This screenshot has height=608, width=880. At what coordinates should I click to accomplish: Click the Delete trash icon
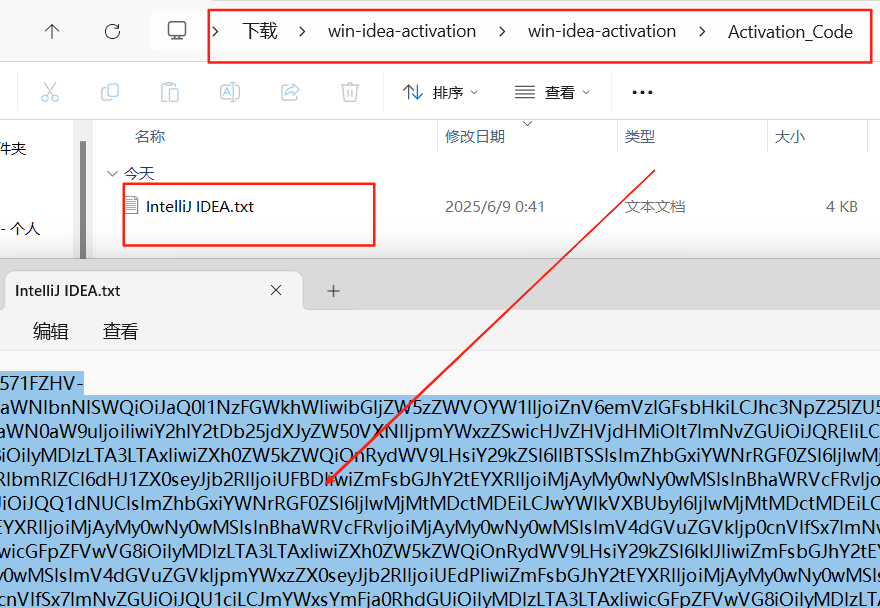(350, 92)
